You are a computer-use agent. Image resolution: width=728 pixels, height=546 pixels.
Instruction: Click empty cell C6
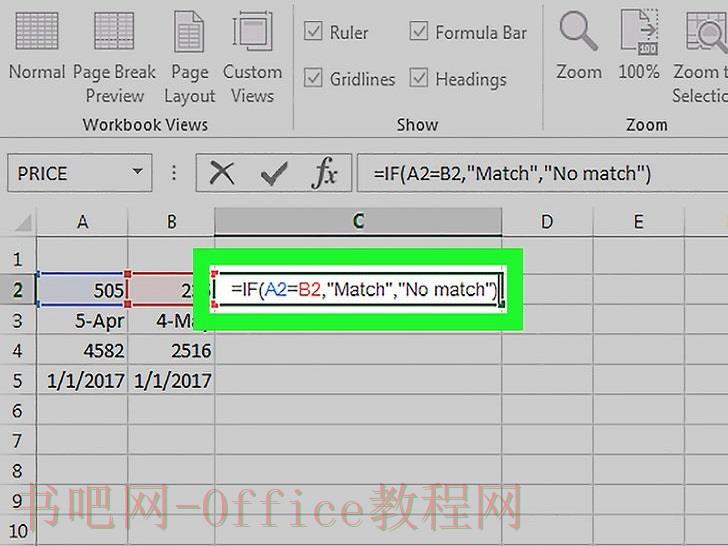pos(358,410)
